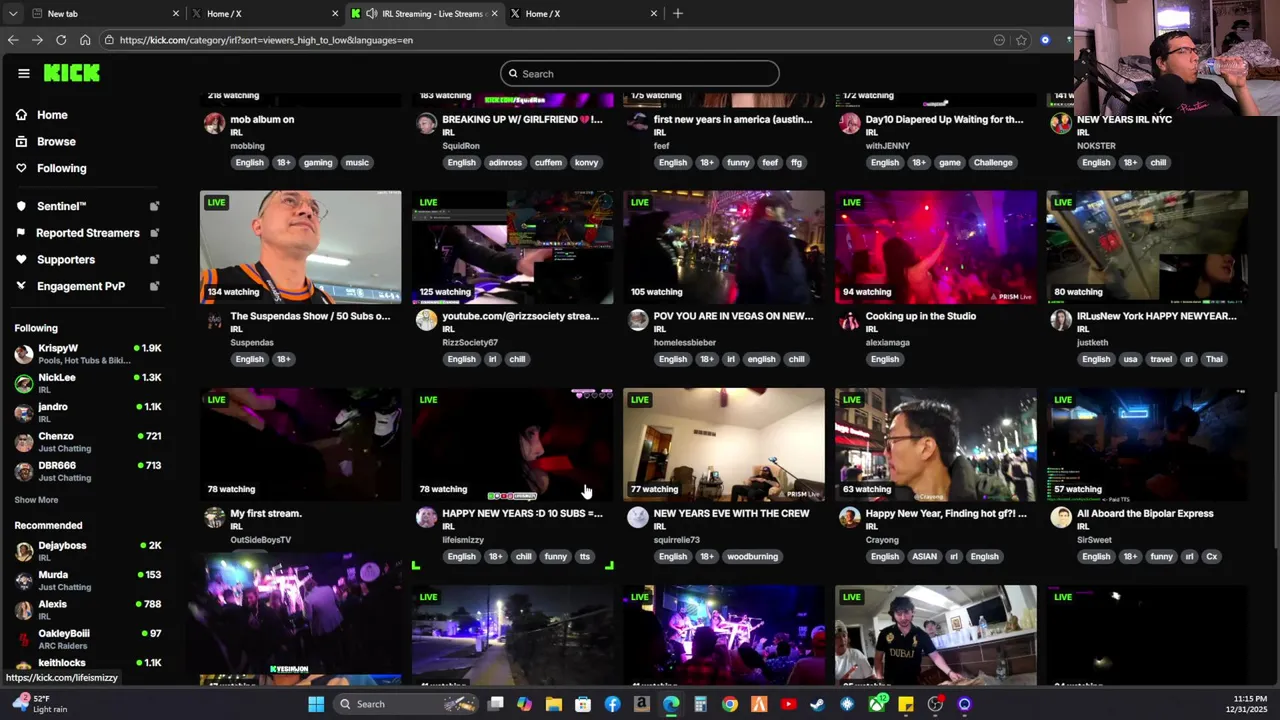Mute the IRL Streaming tab audio icon

pyautogui.click(x=372, y=13)
